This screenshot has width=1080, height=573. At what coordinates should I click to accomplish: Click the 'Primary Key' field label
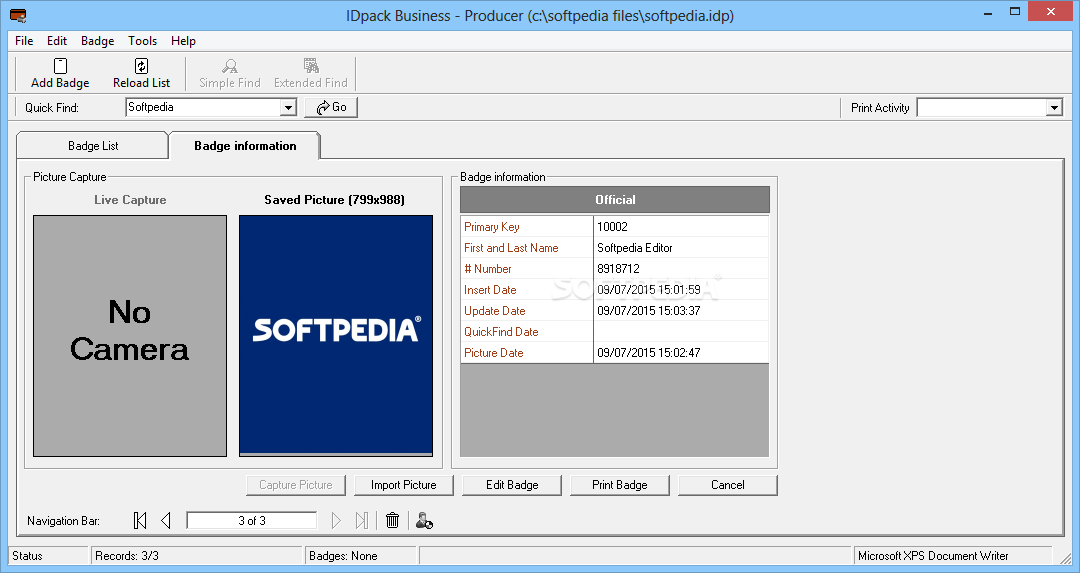[x=492, y=227]
